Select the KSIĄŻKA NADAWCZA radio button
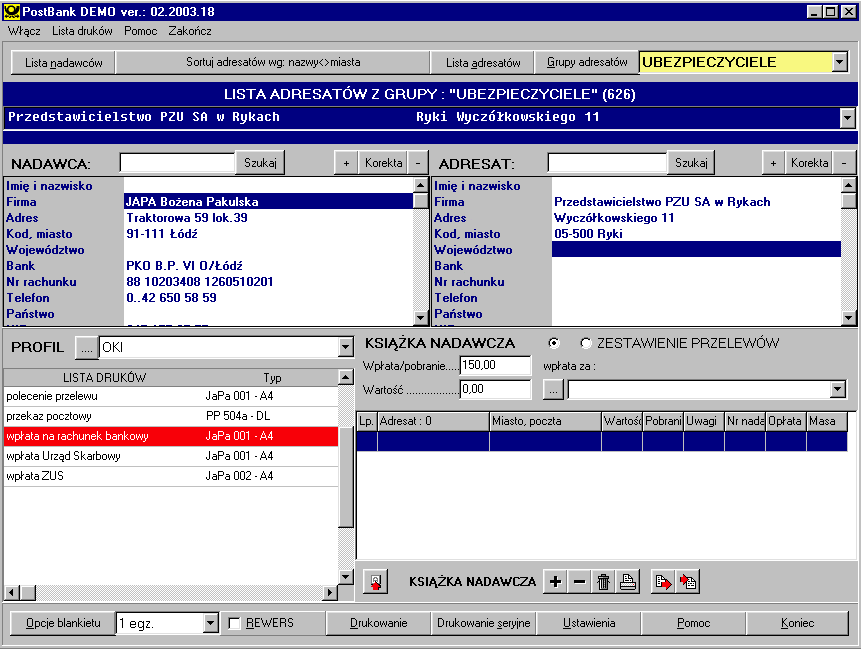 pos(554,343)
